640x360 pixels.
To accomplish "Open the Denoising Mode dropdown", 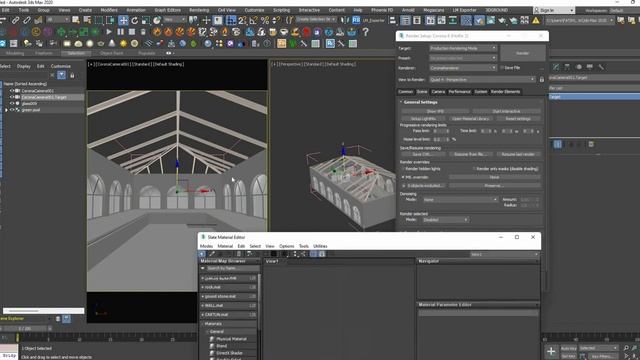I will [460, 200].
